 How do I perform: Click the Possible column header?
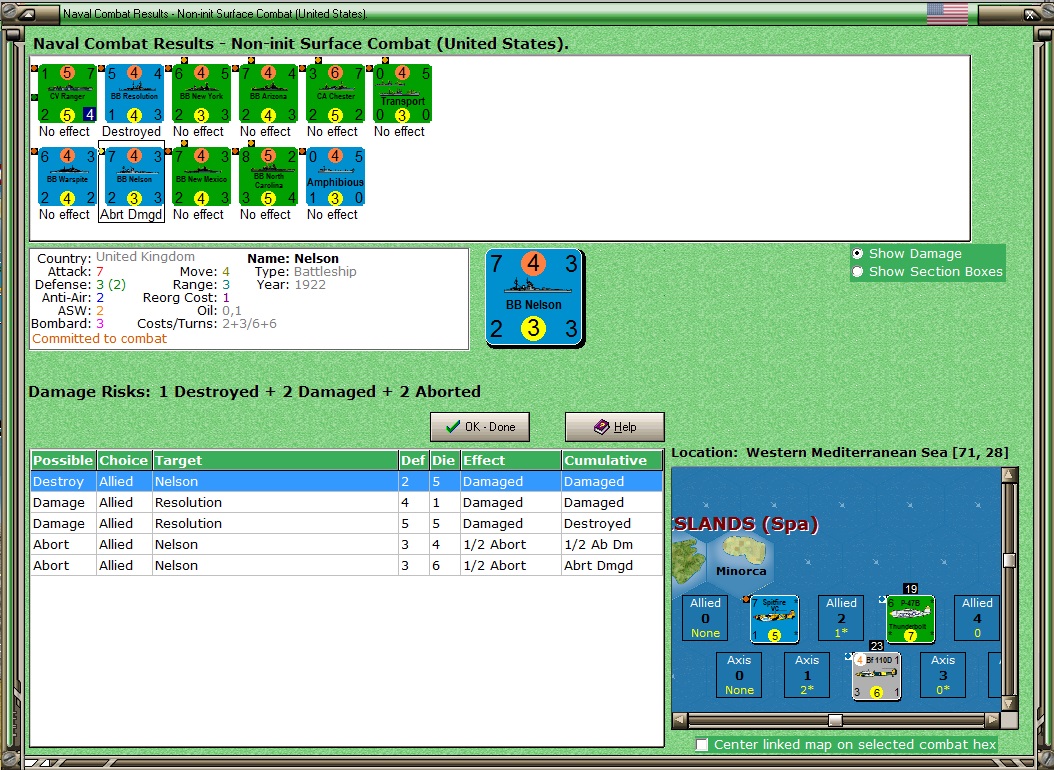pyautogui.click(x=63, y=460)
